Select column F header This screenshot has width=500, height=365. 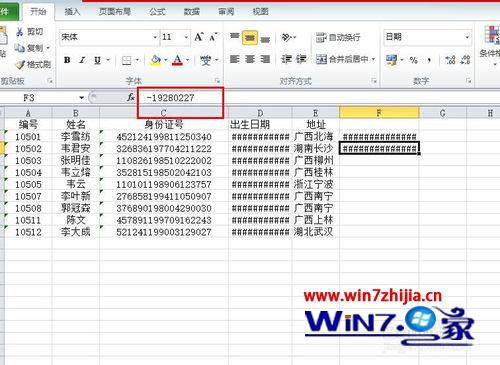coord(379,113)
